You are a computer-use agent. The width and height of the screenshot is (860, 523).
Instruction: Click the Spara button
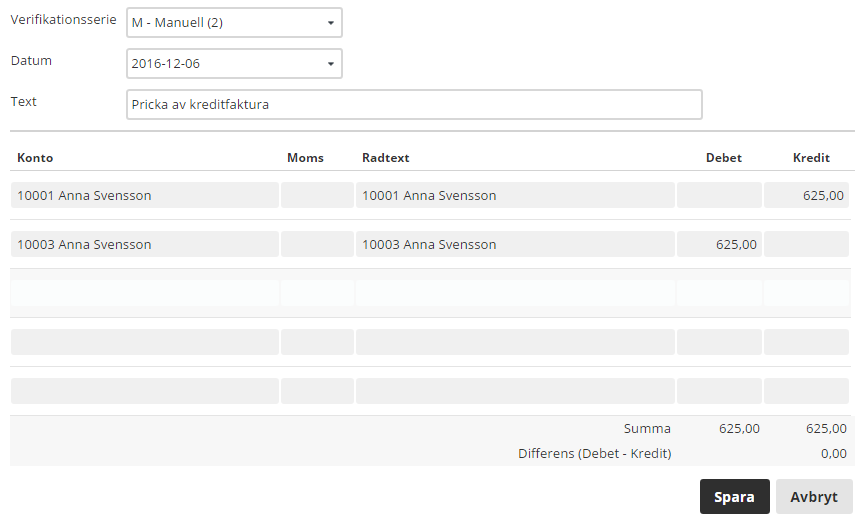click(x=734, y=497)
